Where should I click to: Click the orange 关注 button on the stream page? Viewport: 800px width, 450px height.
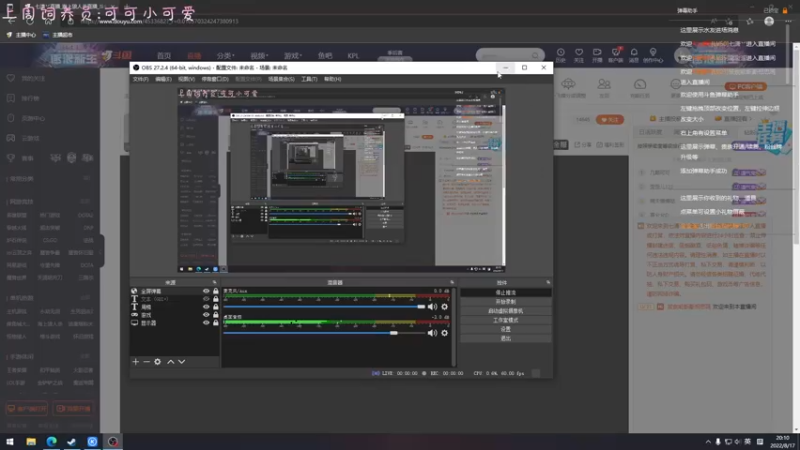coord(610,119)
